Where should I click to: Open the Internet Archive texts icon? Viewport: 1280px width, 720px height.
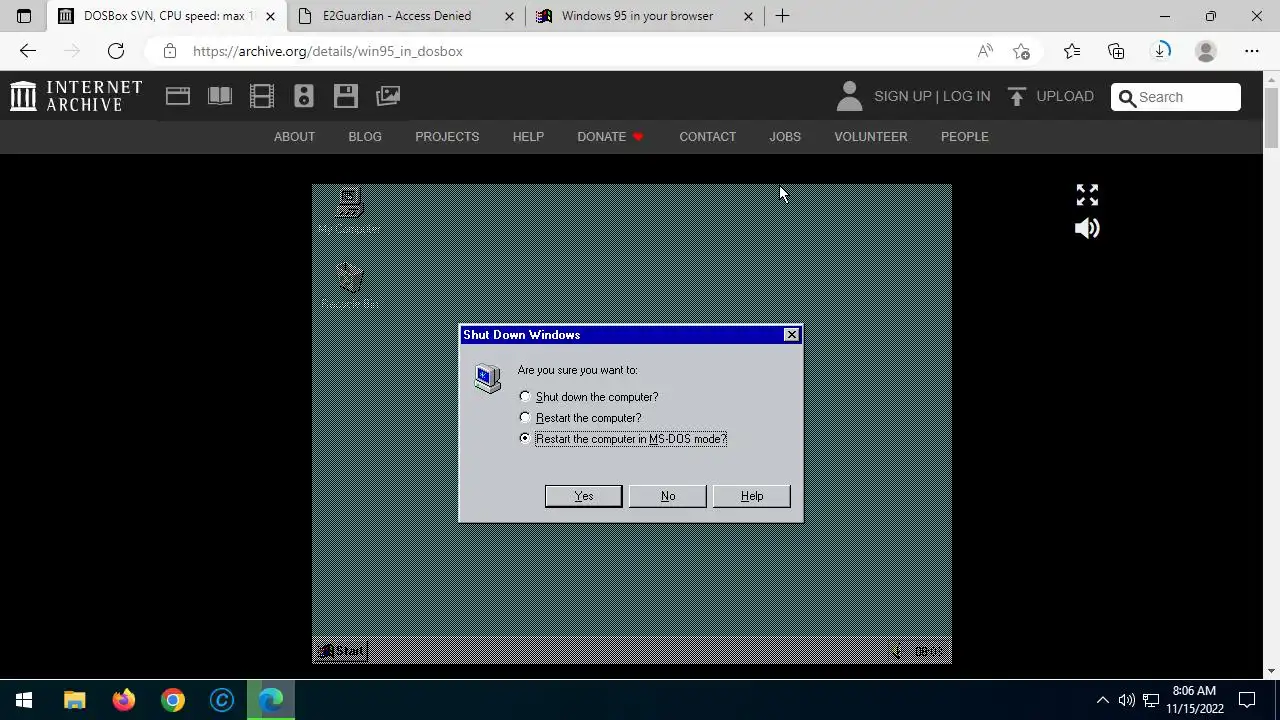point(220,96)
